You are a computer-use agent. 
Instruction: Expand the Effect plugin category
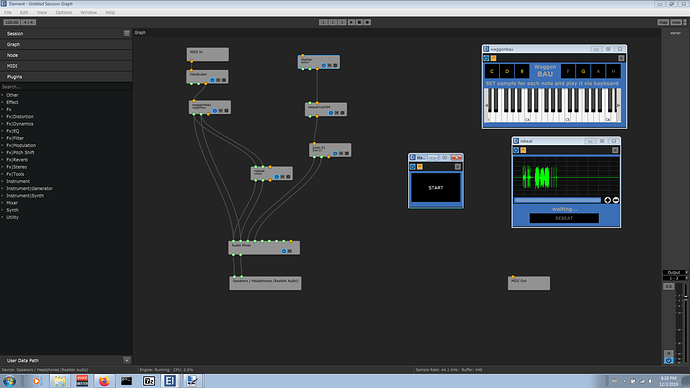[x=12, y=102]
